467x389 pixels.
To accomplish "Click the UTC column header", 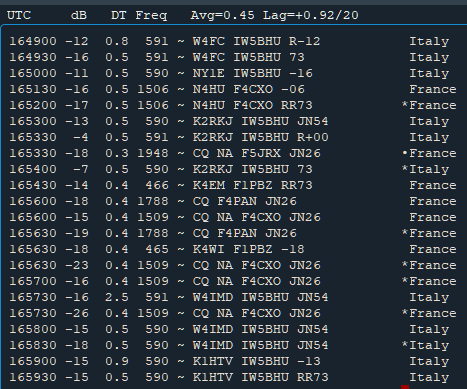I will click(x=19, y=15).
